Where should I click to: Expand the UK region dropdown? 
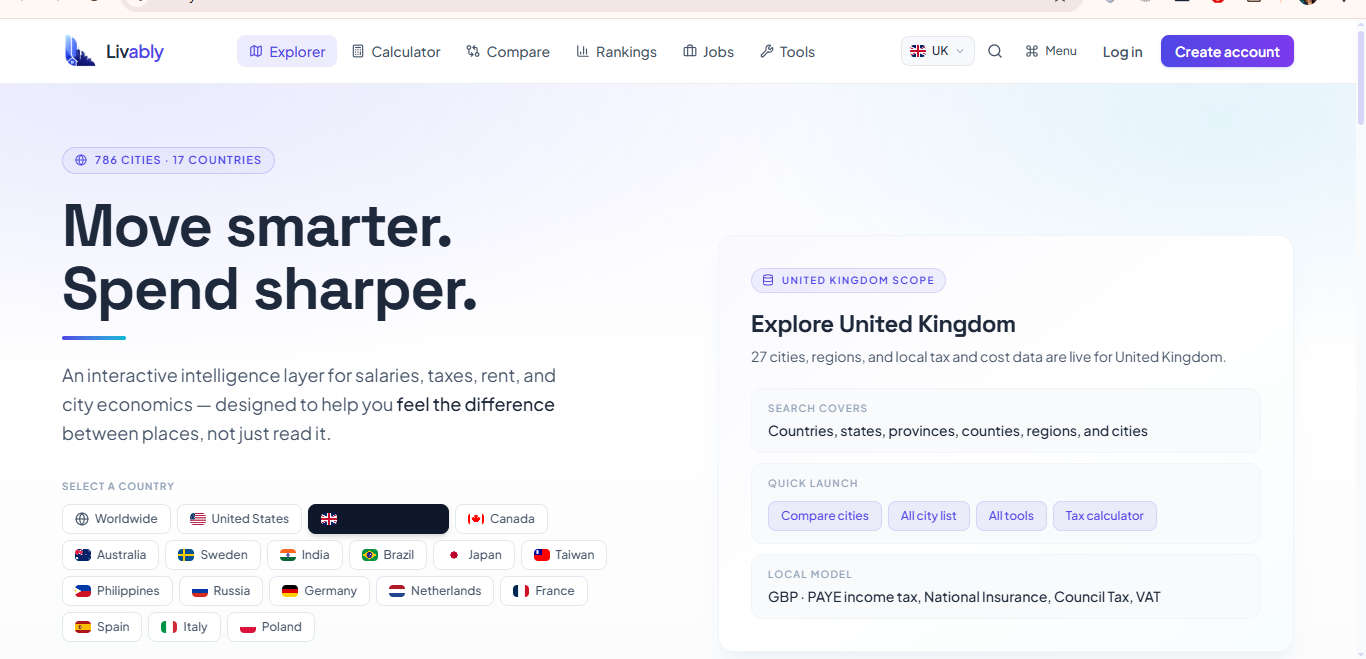click(x=938, y=51)
